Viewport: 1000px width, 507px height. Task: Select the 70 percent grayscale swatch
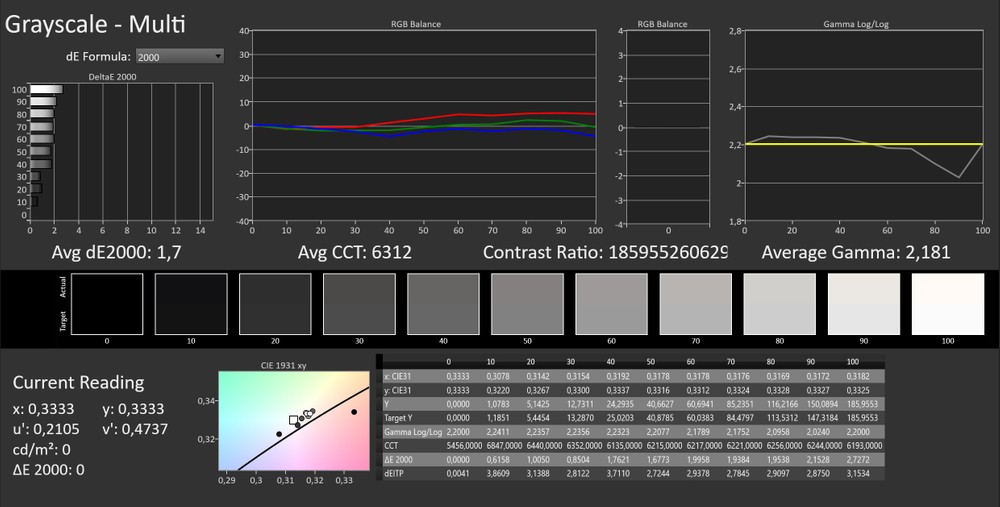(693, 304)
